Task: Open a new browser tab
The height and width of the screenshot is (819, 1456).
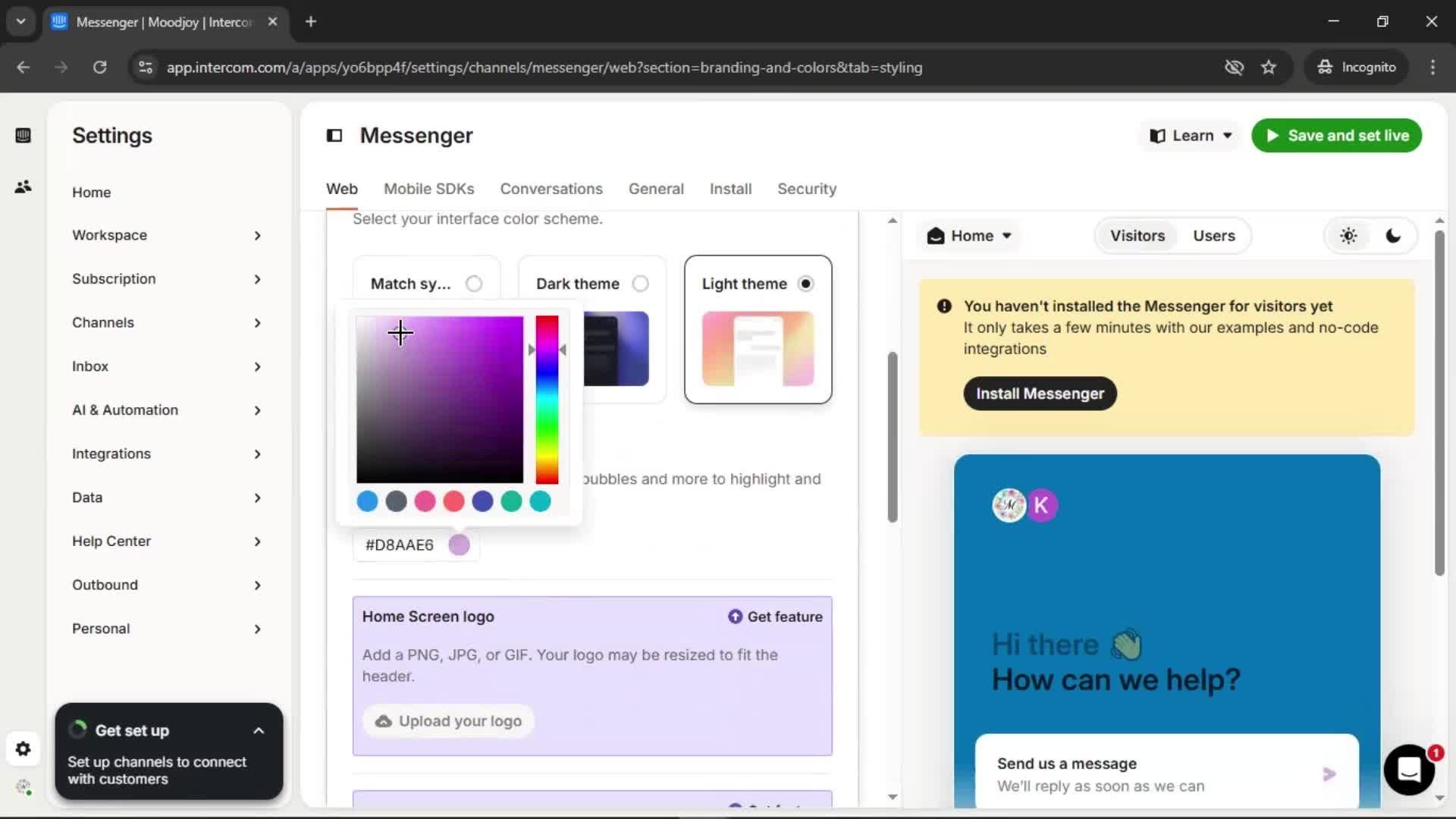Action: (x=311, y=22)
